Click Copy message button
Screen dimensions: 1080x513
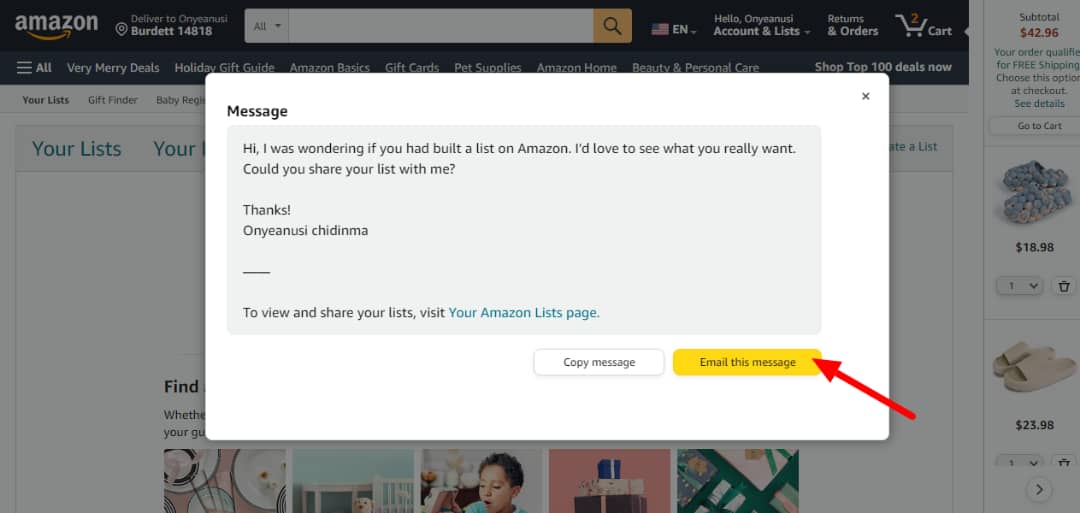tap(599, 362)
